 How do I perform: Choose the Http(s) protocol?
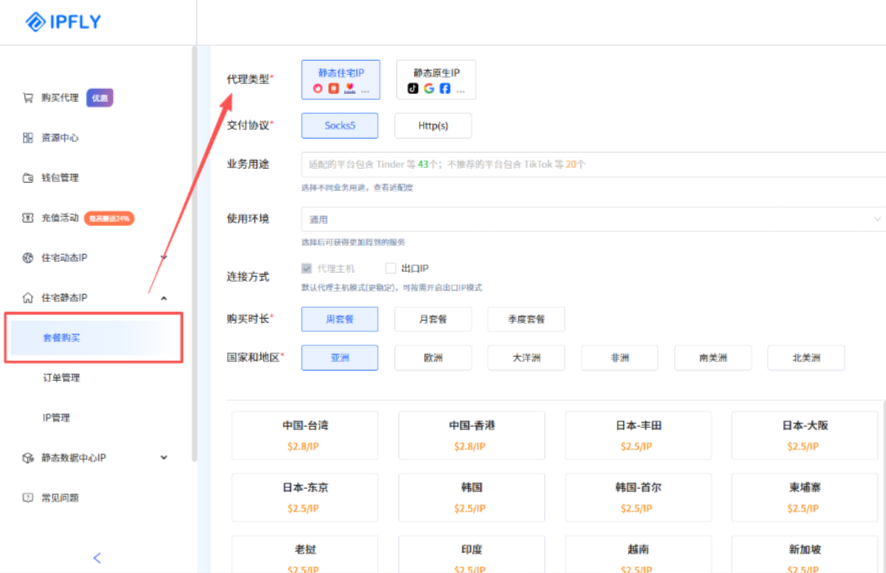(433, 125)
